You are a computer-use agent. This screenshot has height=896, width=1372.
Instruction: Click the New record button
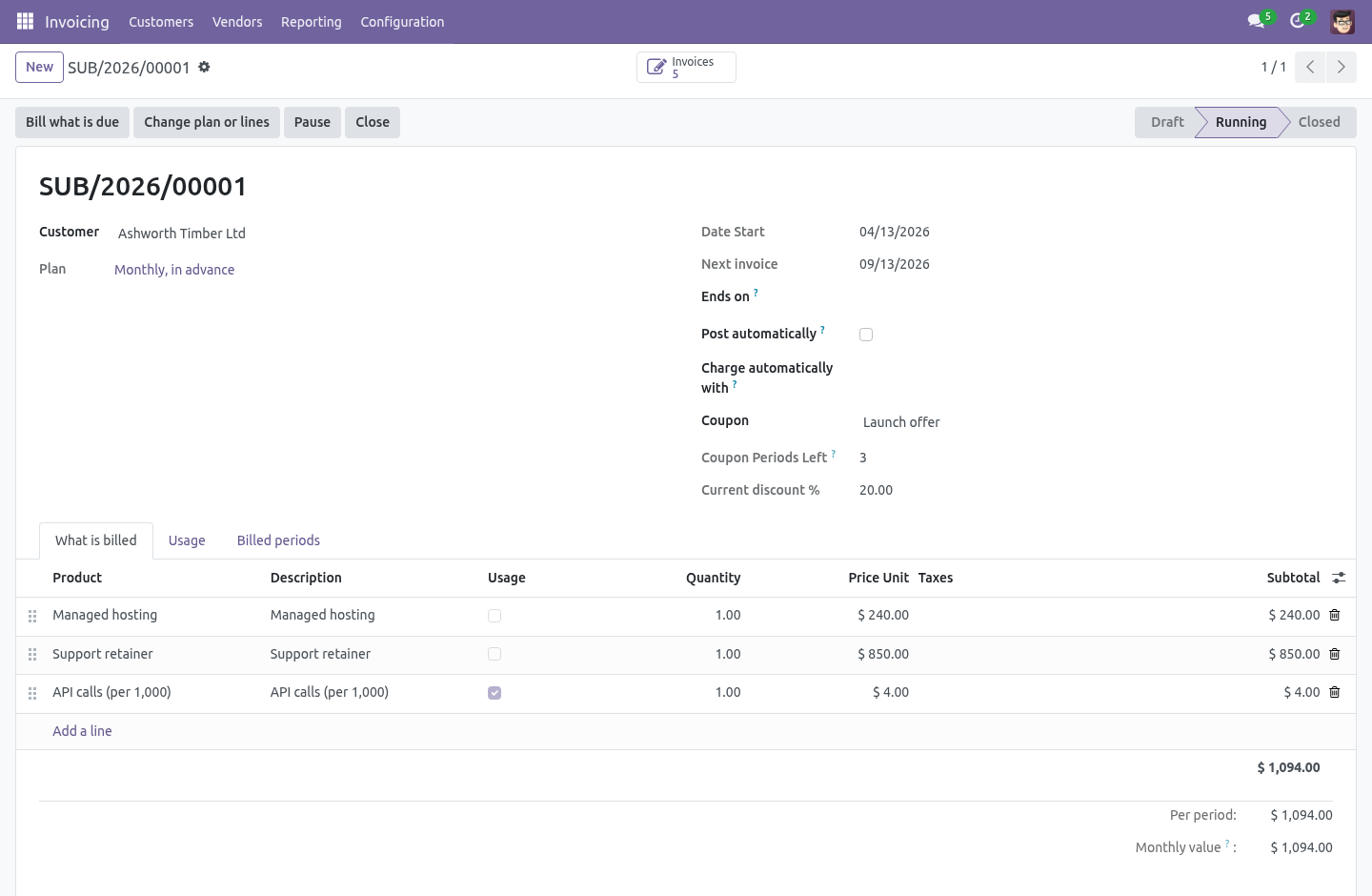[40, 67]
